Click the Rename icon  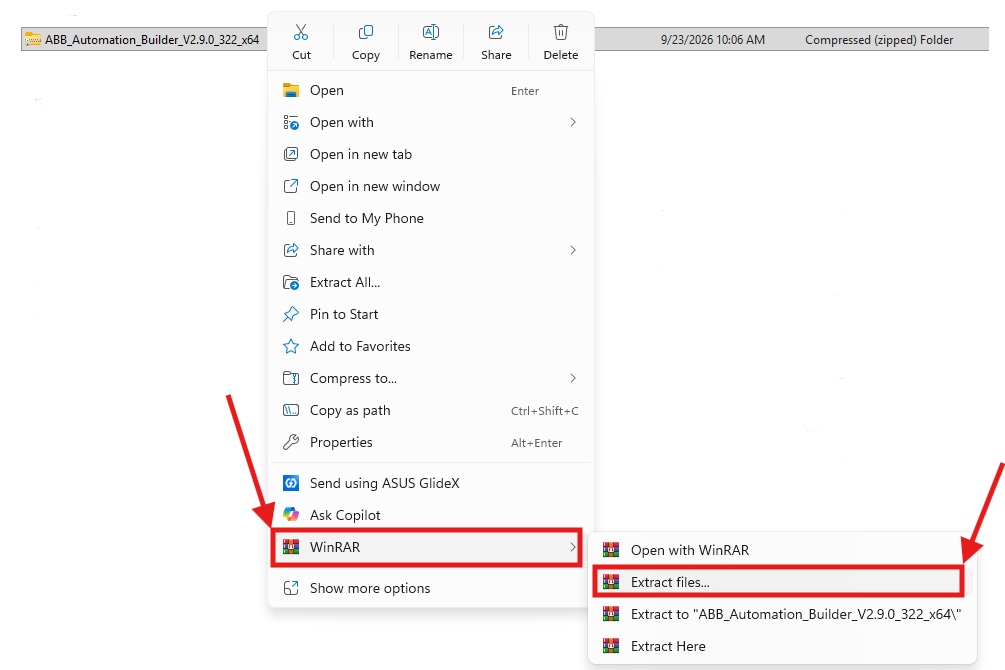[x=431, y=32]
